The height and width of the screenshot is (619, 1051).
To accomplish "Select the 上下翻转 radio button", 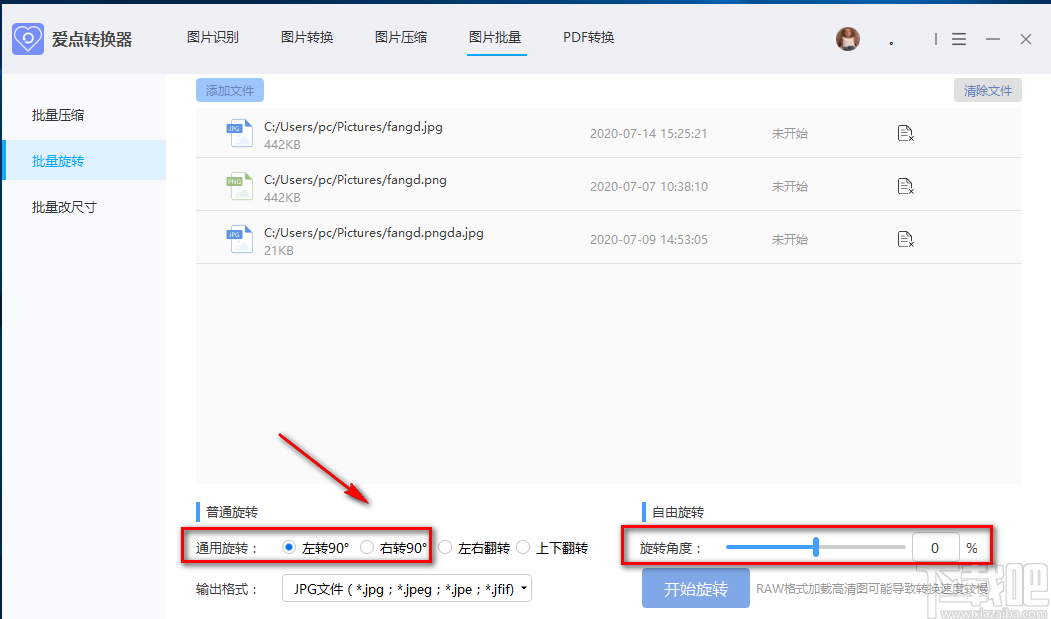I will [523, 547].
